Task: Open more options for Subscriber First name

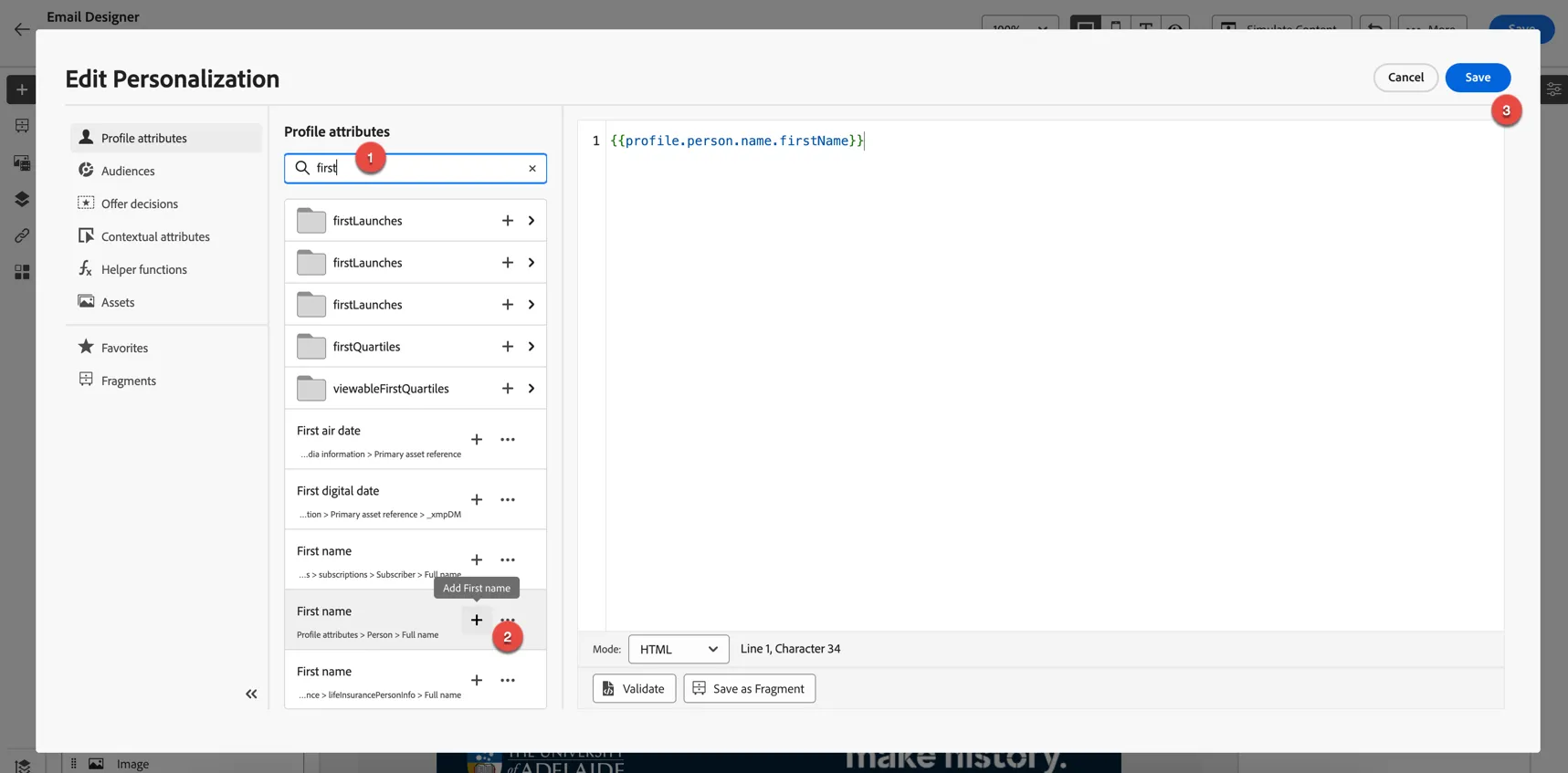Action: 508,560
